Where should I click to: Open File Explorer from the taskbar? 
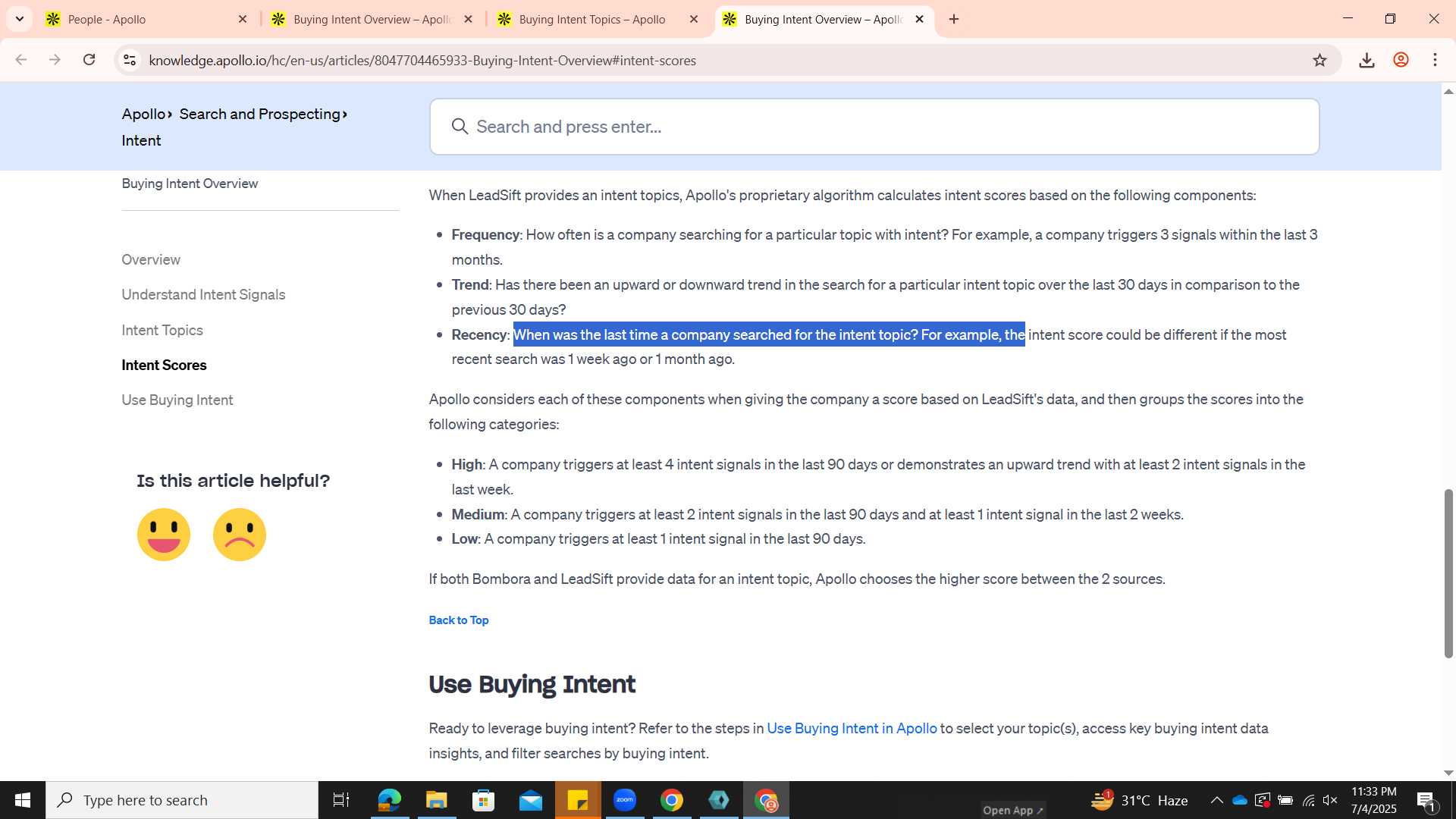[436, 800]
